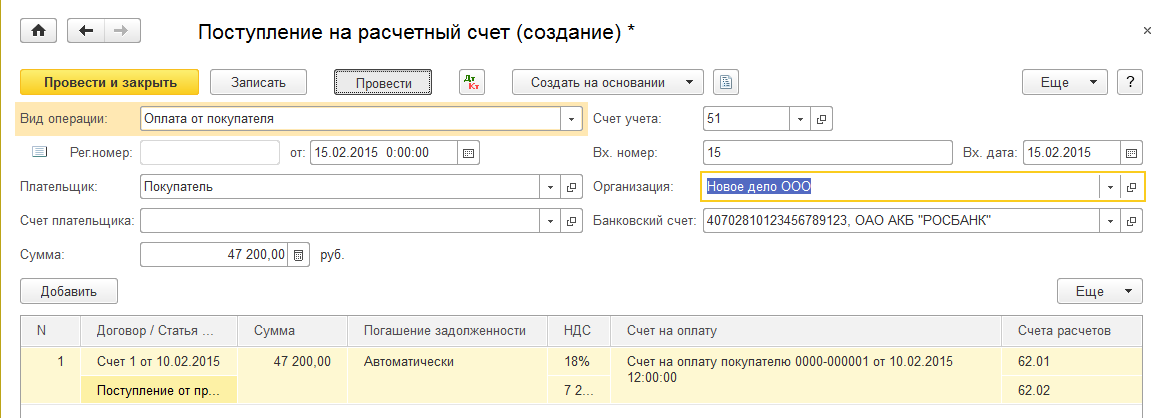Click the document date field 15.02.2015 0:00:00
Viewport: 1154px width, 418px height.
[384, 153]
